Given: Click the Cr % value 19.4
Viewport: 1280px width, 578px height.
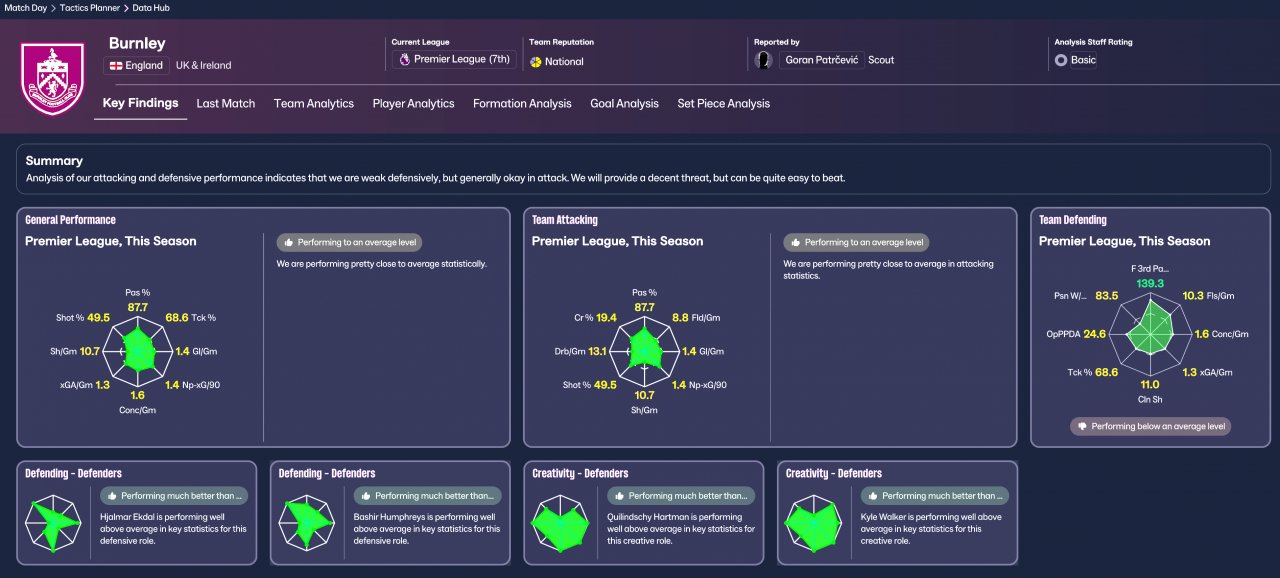Looking at the screenshot, I should (x=607, y=318).
